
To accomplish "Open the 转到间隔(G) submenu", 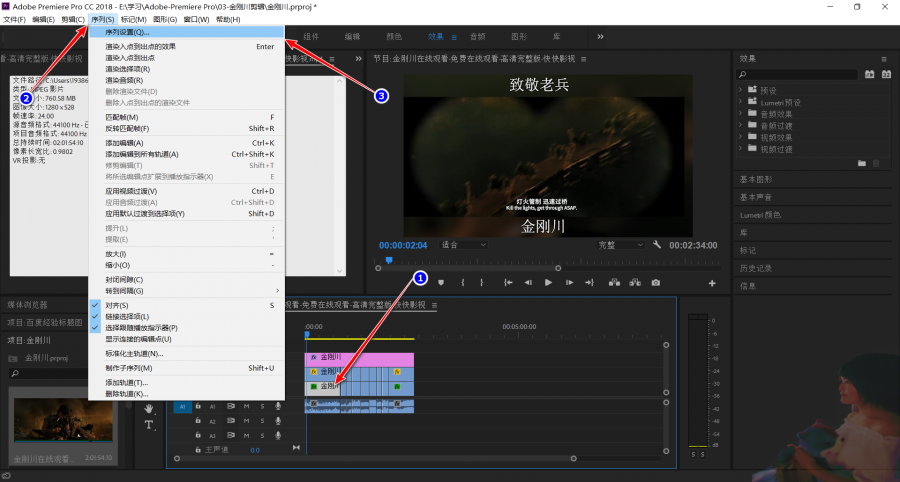I will coord(187,291).
